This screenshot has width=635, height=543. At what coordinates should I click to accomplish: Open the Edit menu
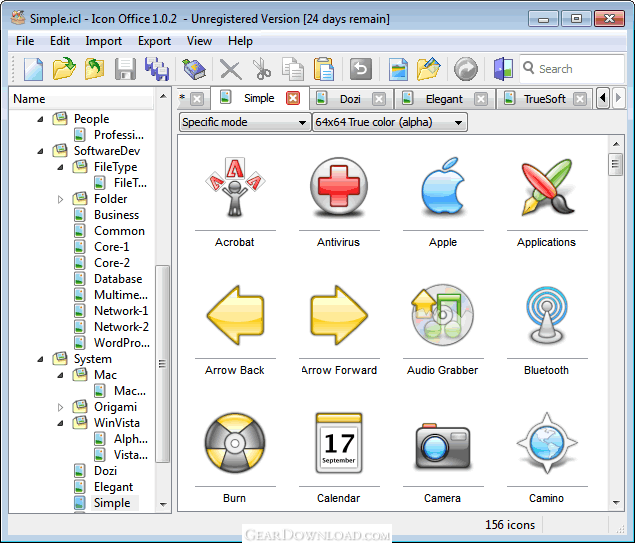60,41
